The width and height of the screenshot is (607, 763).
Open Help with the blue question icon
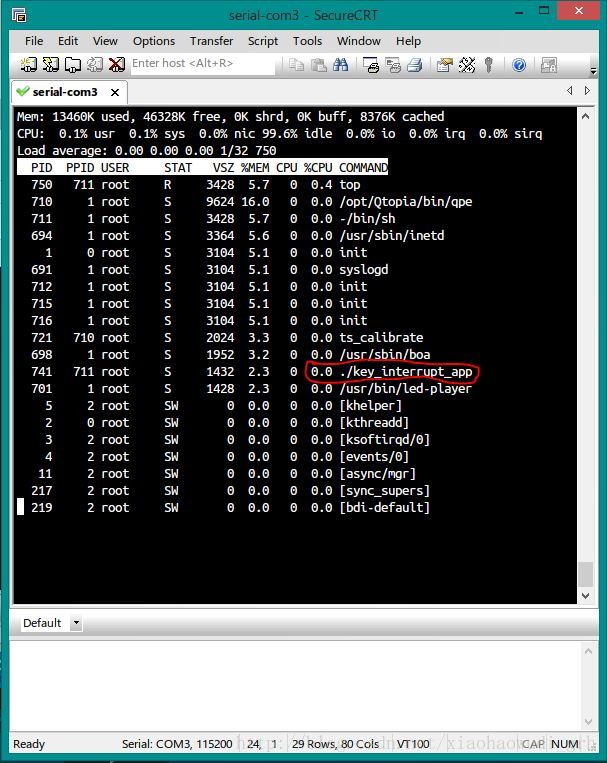(x=519, y=64)
